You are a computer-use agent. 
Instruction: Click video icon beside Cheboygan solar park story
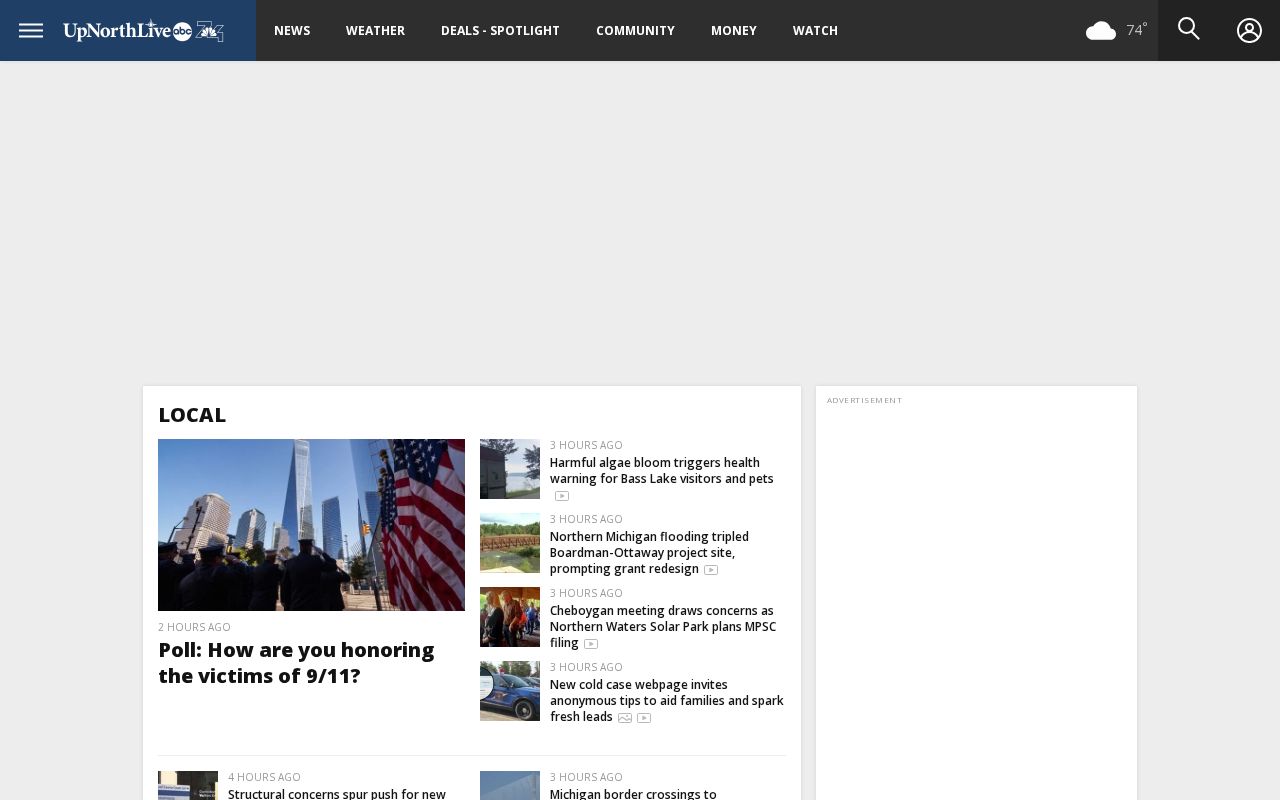pyautogui.click(x=591, y=644)
